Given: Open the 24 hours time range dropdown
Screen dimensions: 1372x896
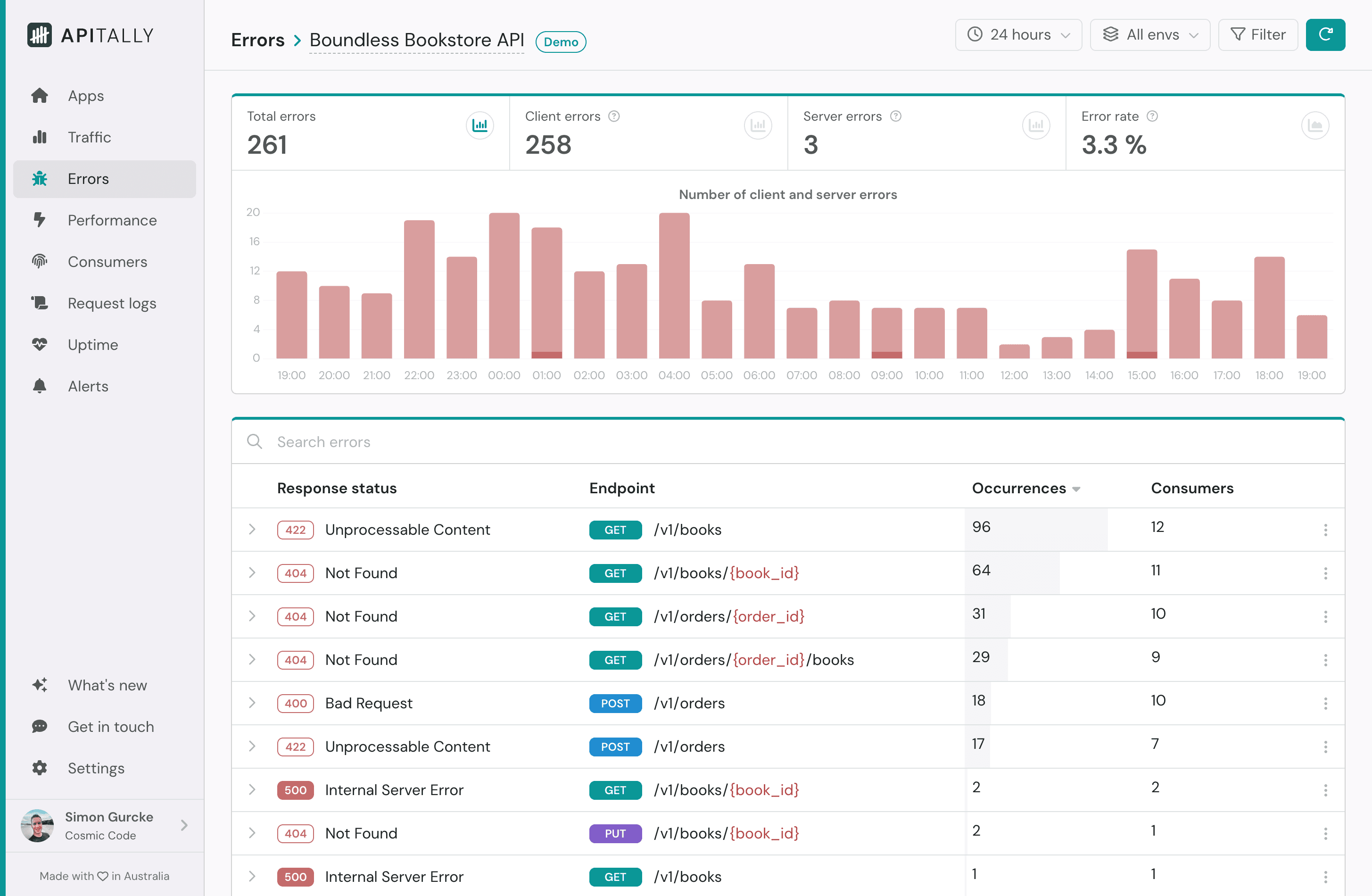Looking at the screenshot, I should pyautogui.click(x=1018, y=34).
